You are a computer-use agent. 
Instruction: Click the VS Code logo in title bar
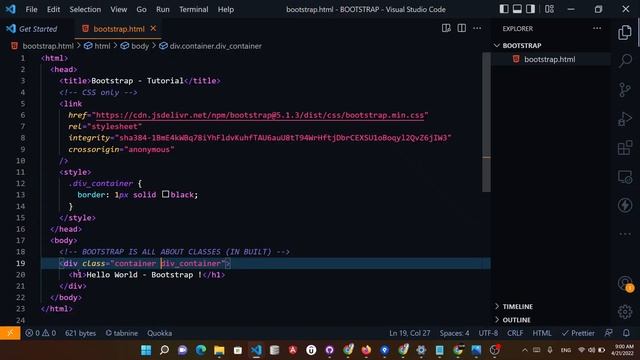(x=11, y=9)
